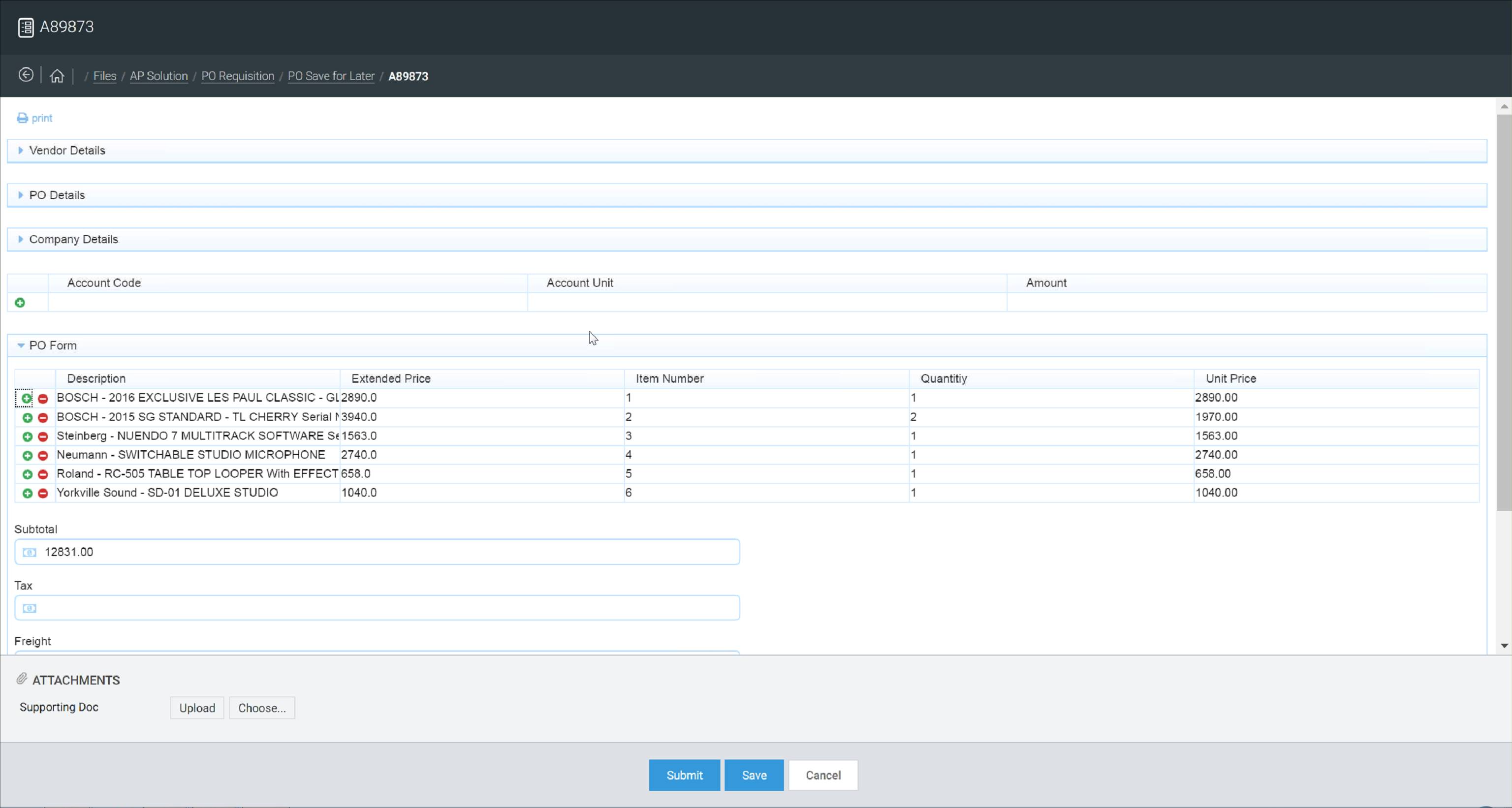The image size is (1512, 808).
Task: Remove the BOSCH 2015 SG Standard row
Action: (43, 418)
